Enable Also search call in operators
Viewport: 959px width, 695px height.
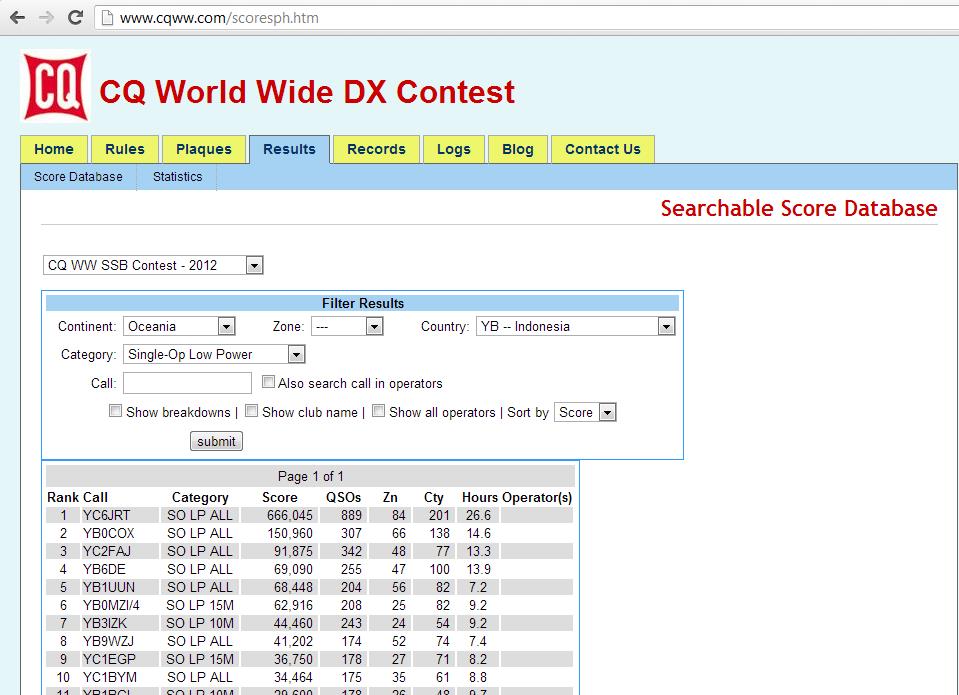pyautogui.click(x=268, y=382)
